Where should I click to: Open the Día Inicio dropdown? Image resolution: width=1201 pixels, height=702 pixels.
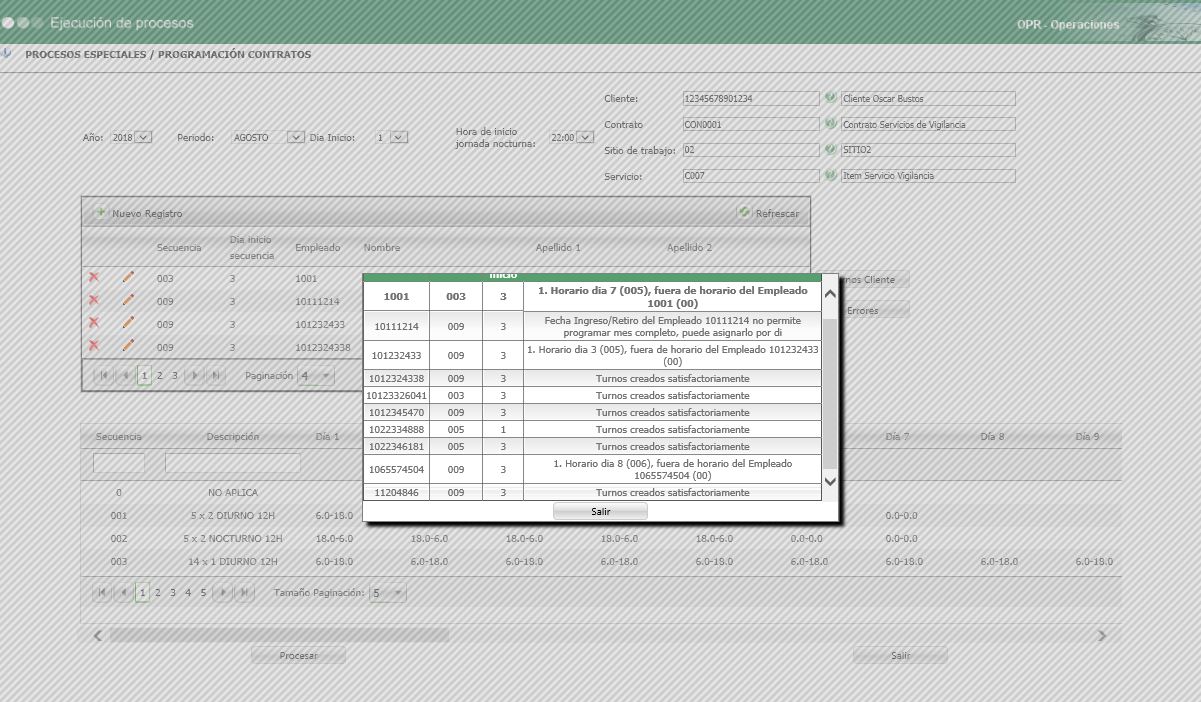(398, 137)
